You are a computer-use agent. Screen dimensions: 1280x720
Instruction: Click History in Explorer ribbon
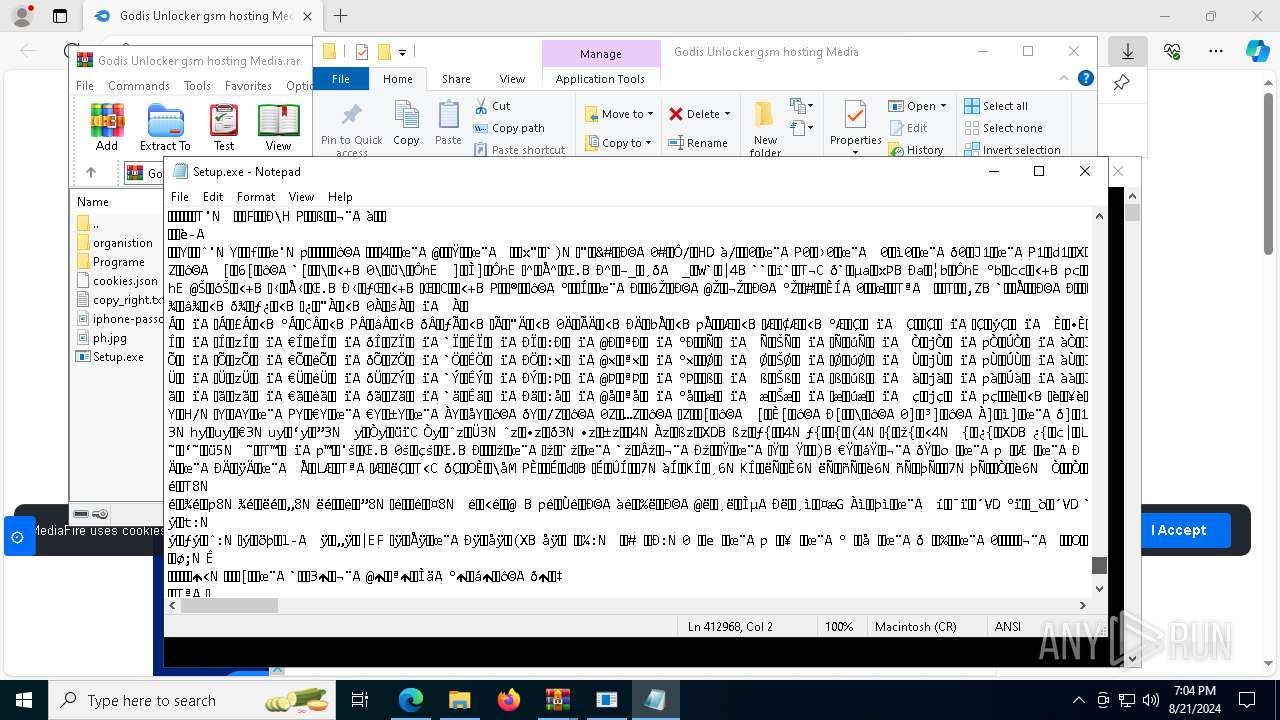[x=916, y=150]
